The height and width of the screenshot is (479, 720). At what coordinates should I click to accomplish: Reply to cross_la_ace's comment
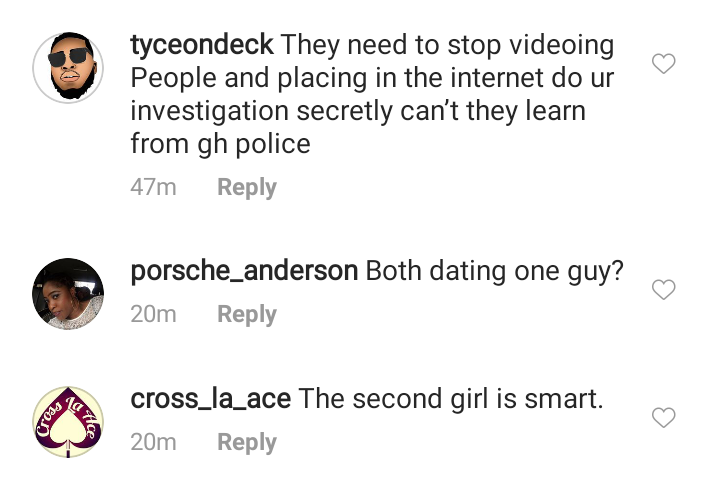coord(247,442)
